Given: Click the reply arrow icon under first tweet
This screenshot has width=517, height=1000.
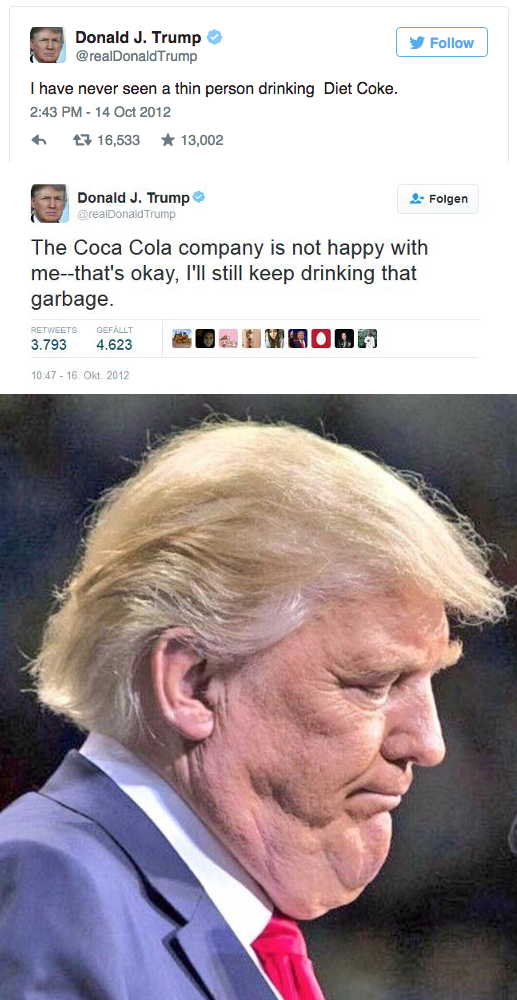Looking at the screenshot, I should (39, 140).
